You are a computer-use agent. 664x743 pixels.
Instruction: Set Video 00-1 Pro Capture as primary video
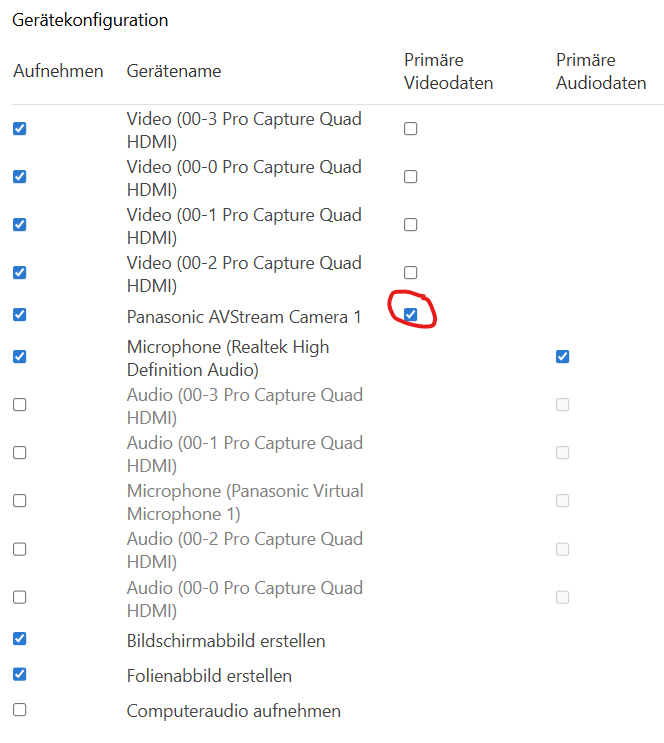410,224
